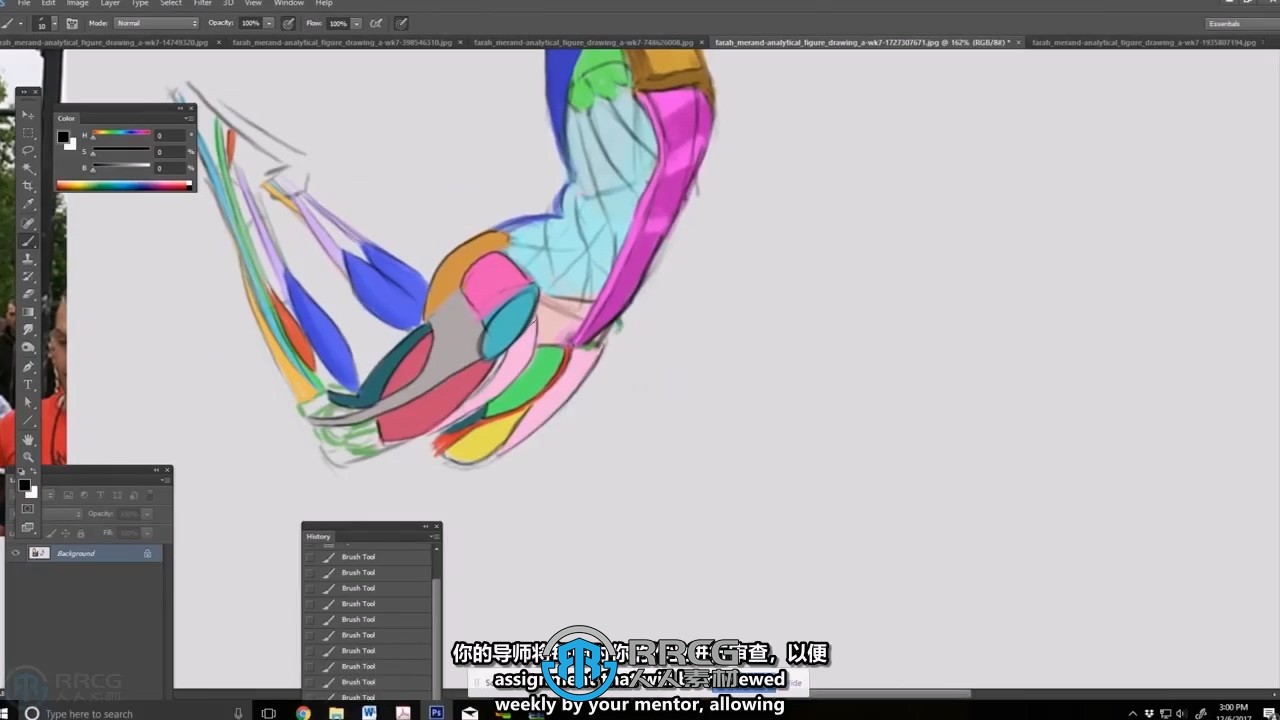This screenshot has width=1280, height=720.
Task: Open the History panel menu
Action: pyautogui.click(x=434, y=537)
